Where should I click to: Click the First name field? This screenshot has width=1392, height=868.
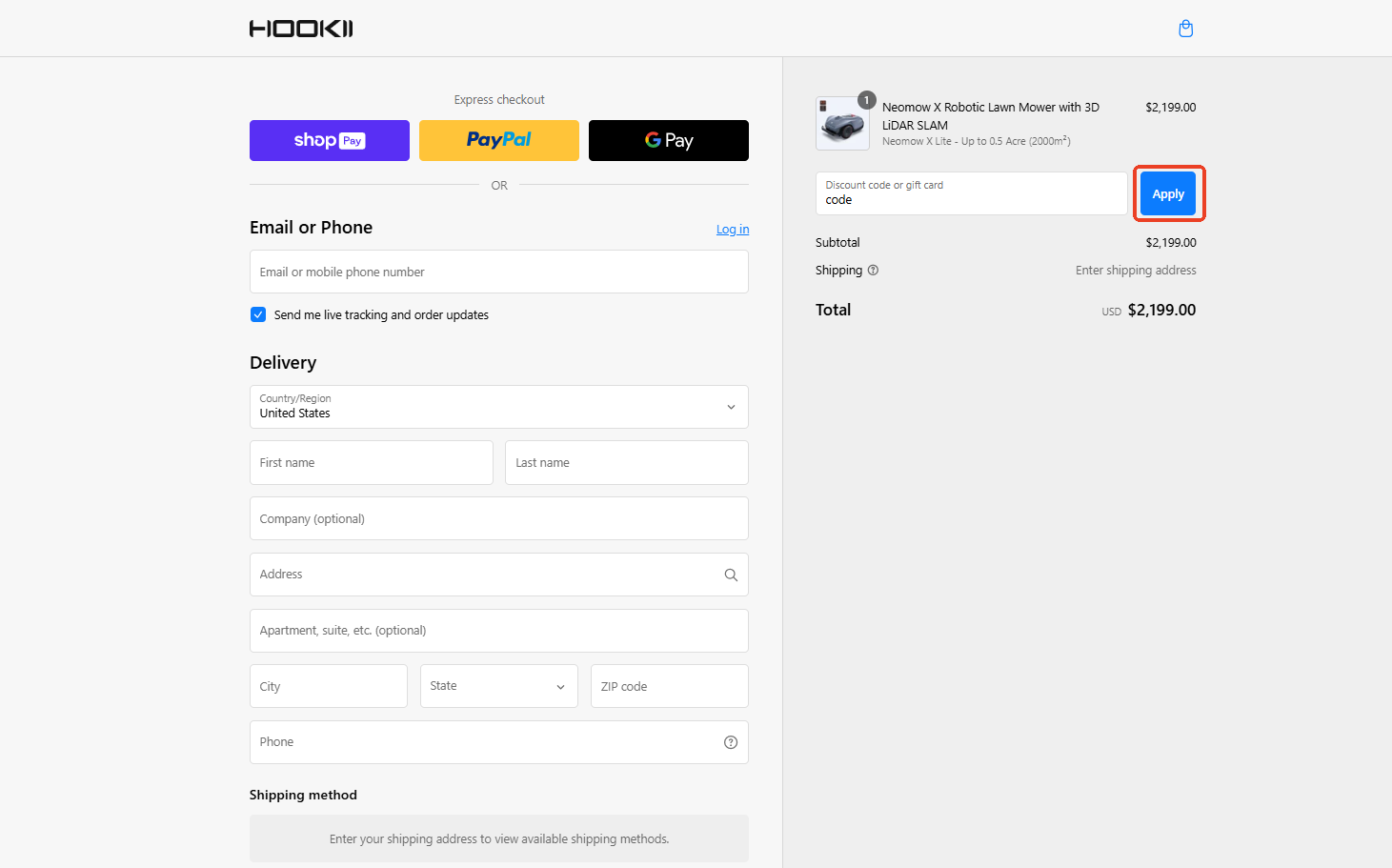coord(372,462)
